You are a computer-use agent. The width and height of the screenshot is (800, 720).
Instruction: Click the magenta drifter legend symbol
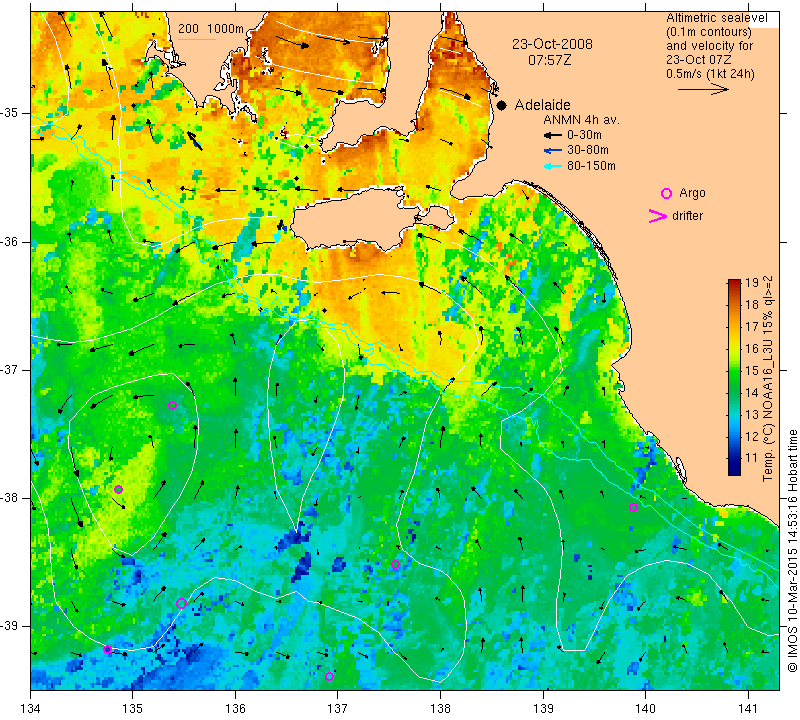pyautogui.click(x=658, y=216)
